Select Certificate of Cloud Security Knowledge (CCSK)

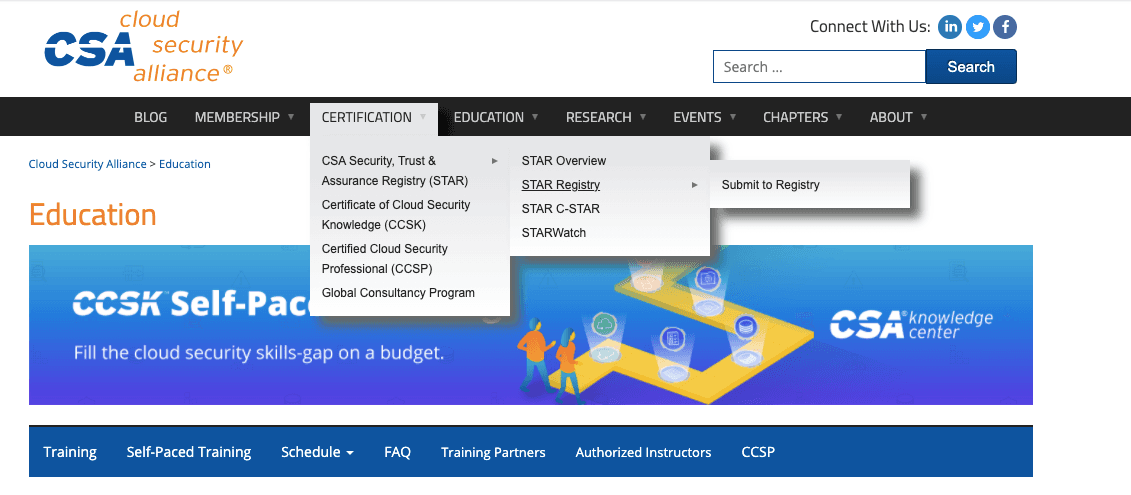pos(396,215)
